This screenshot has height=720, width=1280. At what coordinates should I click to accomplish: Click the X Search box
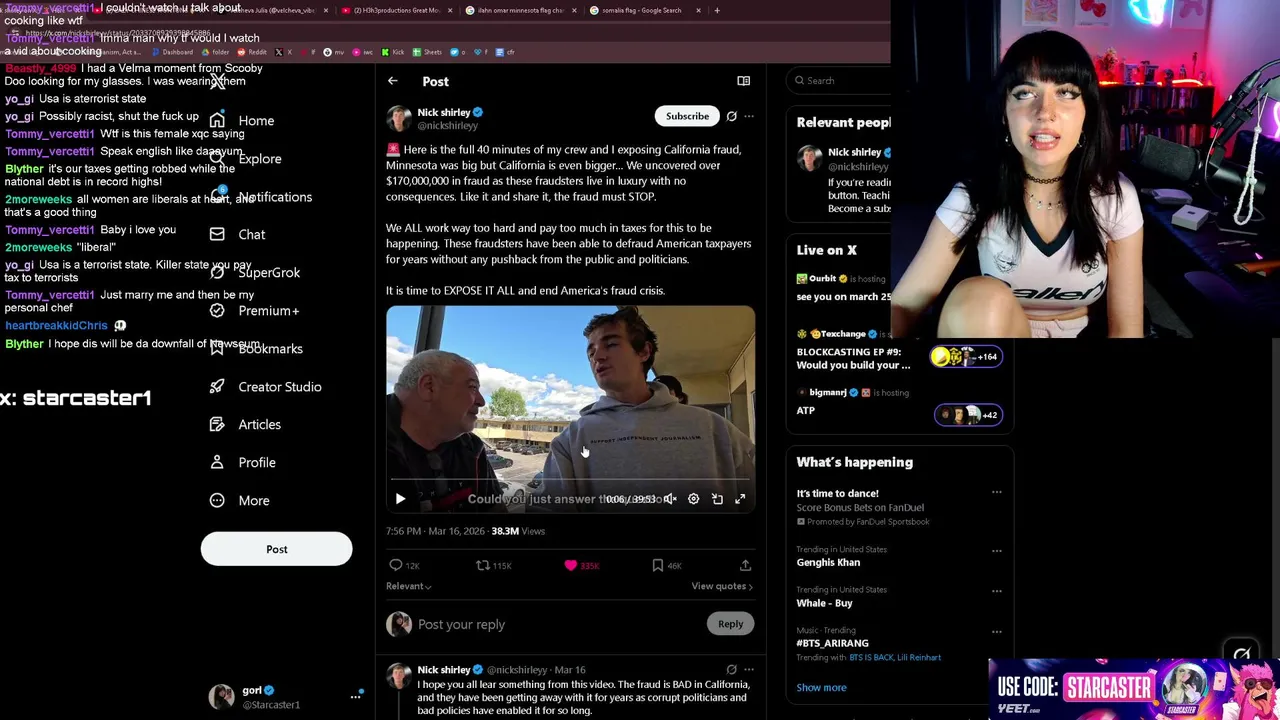[840, 81]
